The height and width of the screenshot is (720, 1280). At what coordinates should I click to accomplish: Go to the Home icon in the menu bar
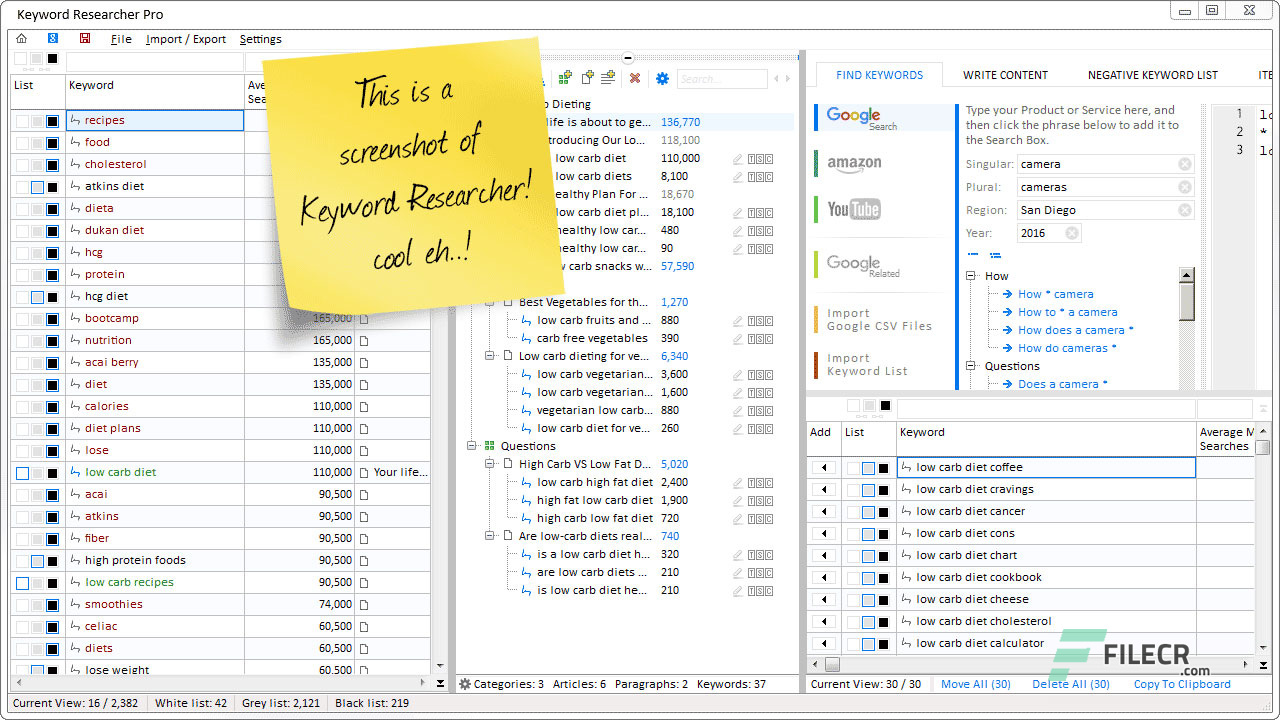coord(22,39)
